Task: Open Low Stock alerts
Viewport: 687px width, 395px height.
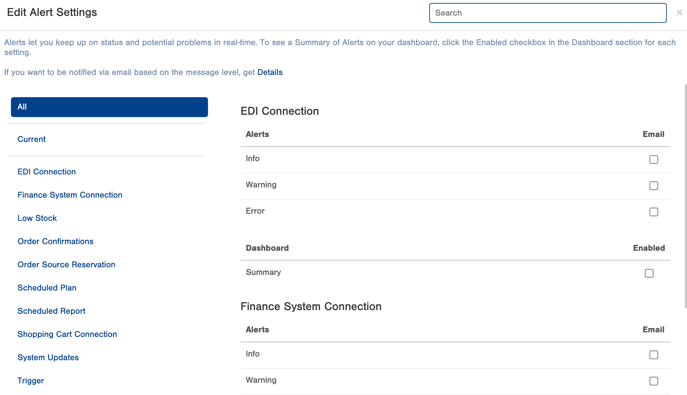Action: (x=37, y=218)
